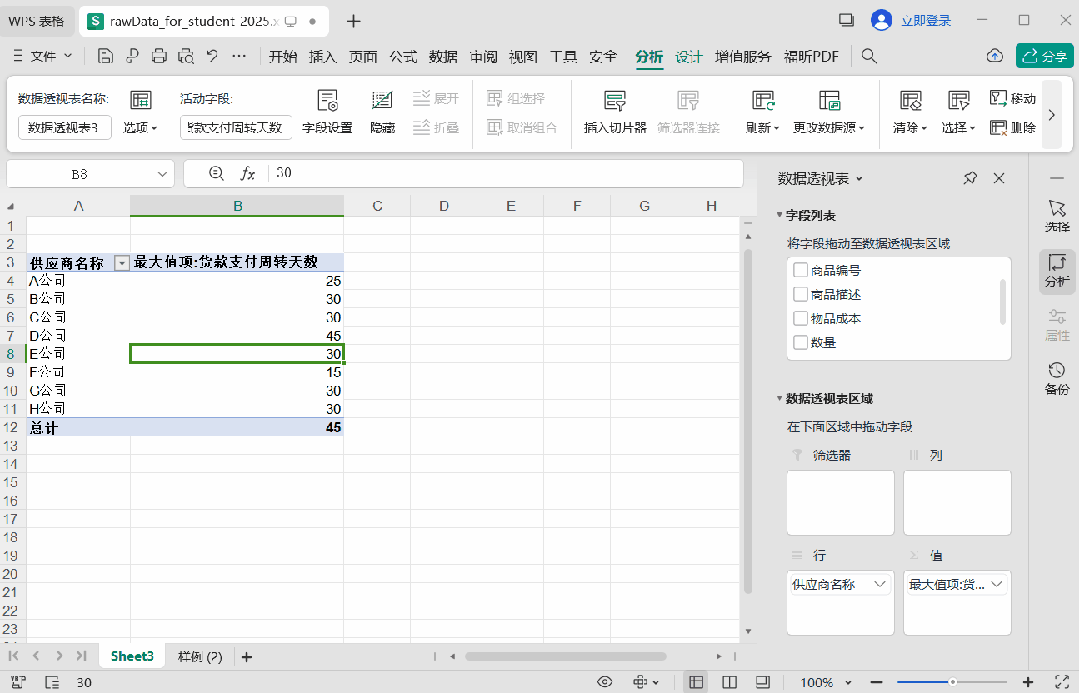Close the 数据透视表 side panel

click(999, 179)
